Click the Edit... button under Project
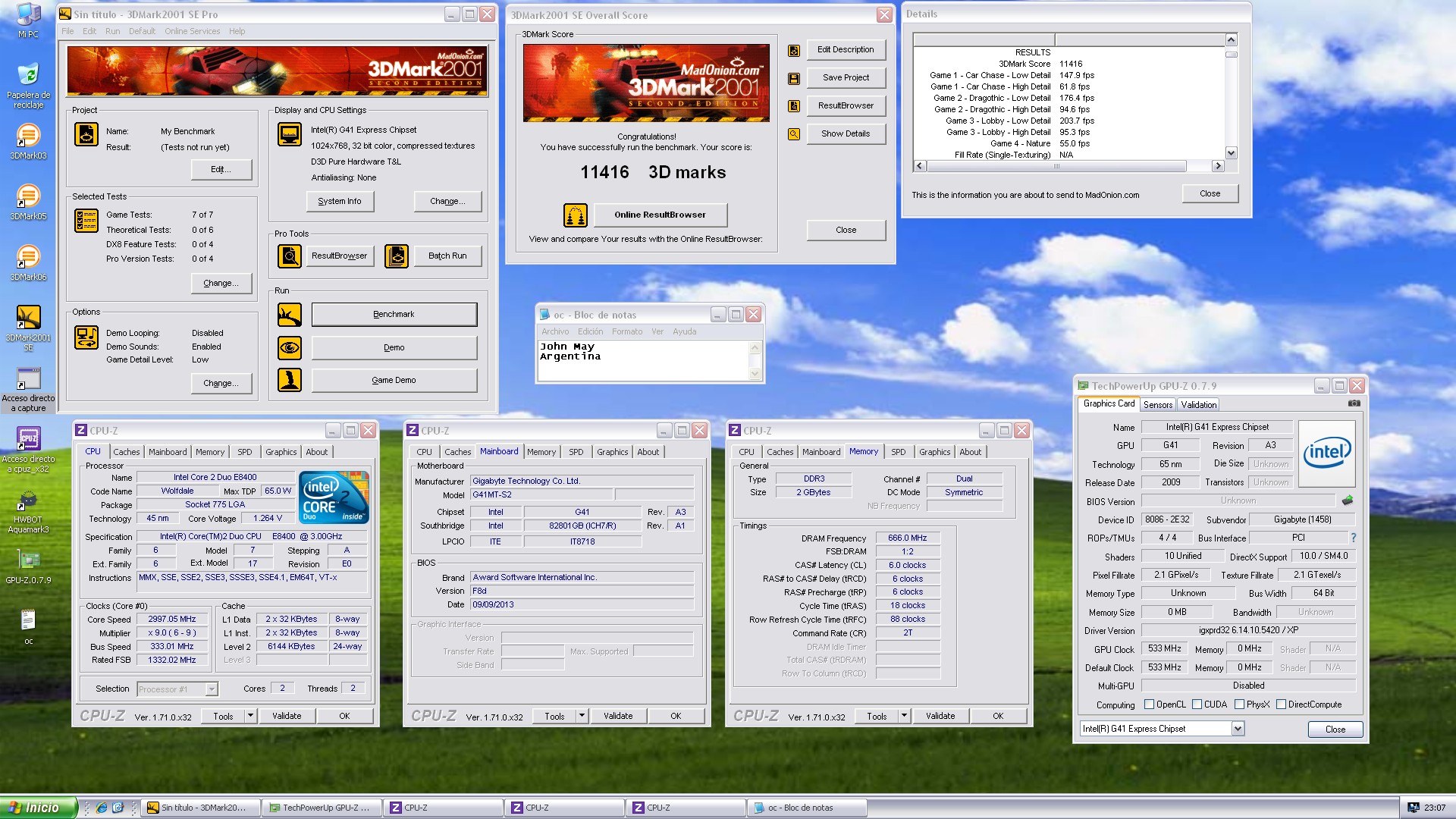The height and width of the screenshot is (819, 1456). click(x=221, y=170)
